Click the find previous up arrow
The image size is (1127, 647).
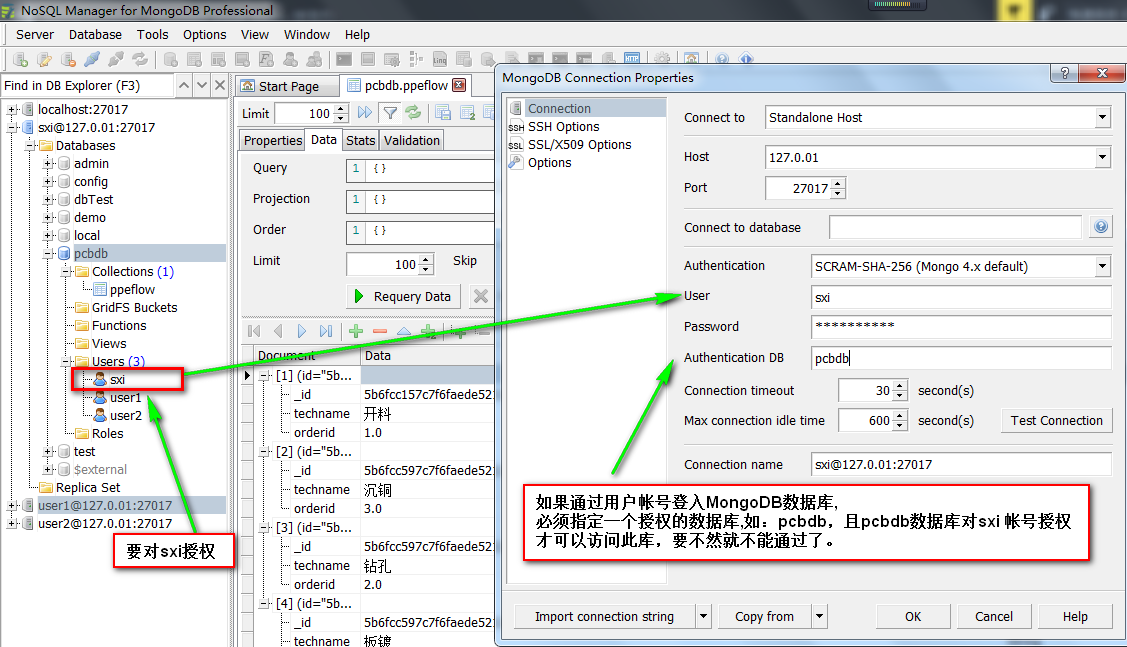coord(184,86)
